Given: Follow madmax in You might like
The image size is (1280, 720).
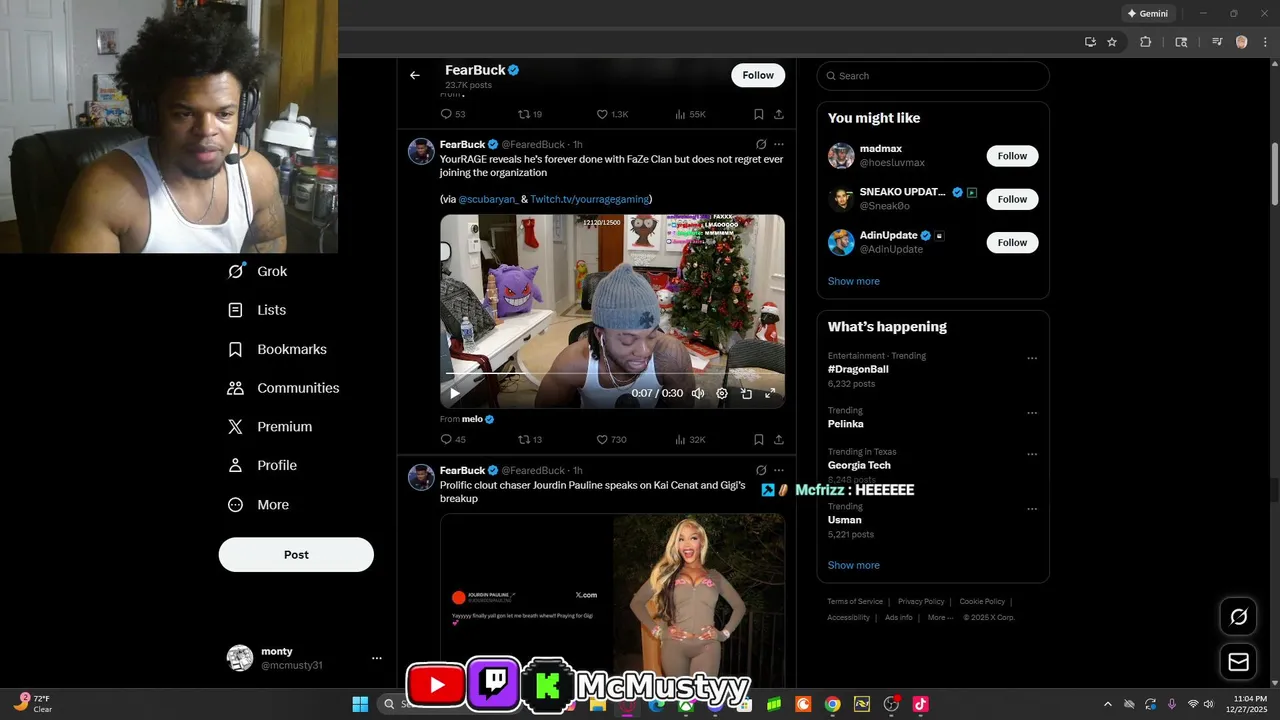Looking at the screenshot, I should [x=1012, y=156].
